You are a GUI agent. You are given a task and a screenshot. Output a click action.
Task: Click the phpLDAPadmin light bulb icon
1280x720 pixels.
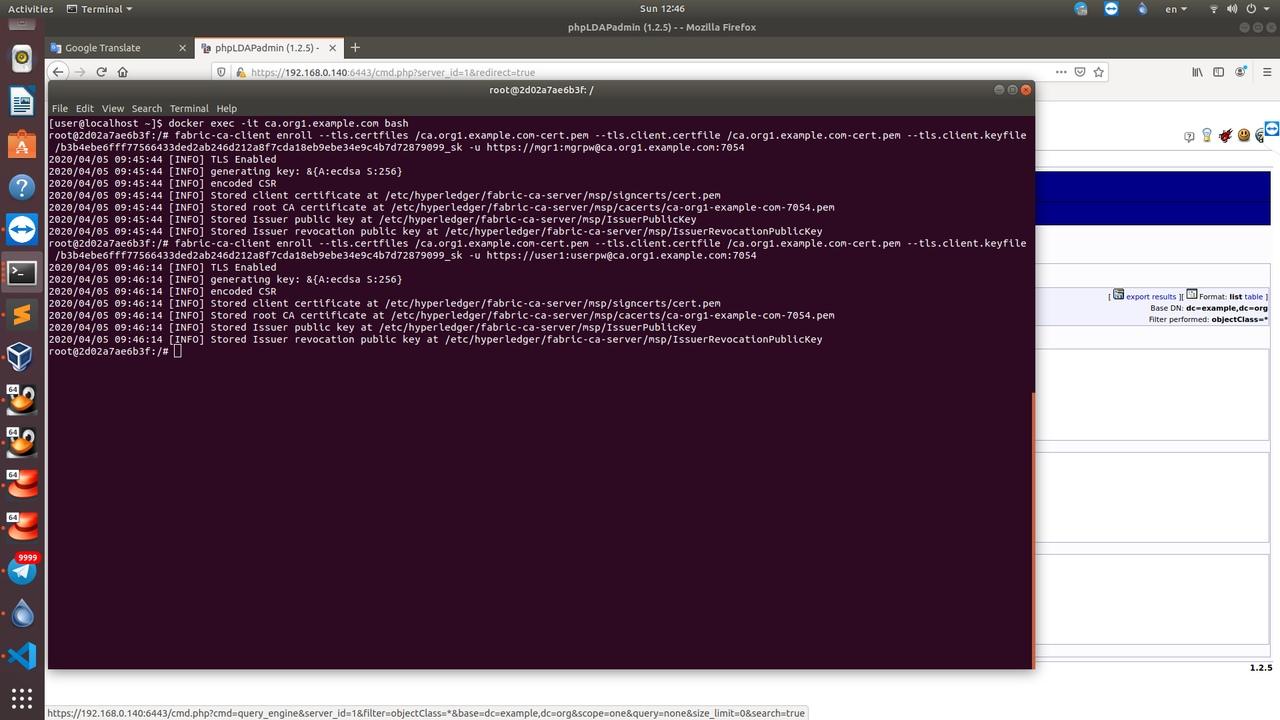pyautogui.click(x=1207, y=136)
